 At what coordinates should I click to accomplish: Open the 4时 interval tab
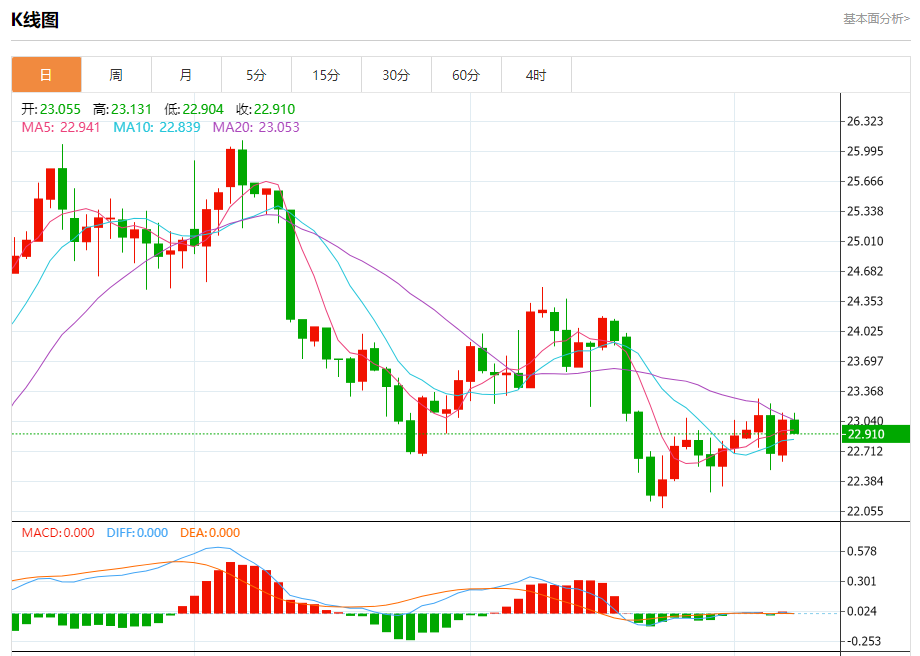(x=536, y=75)
